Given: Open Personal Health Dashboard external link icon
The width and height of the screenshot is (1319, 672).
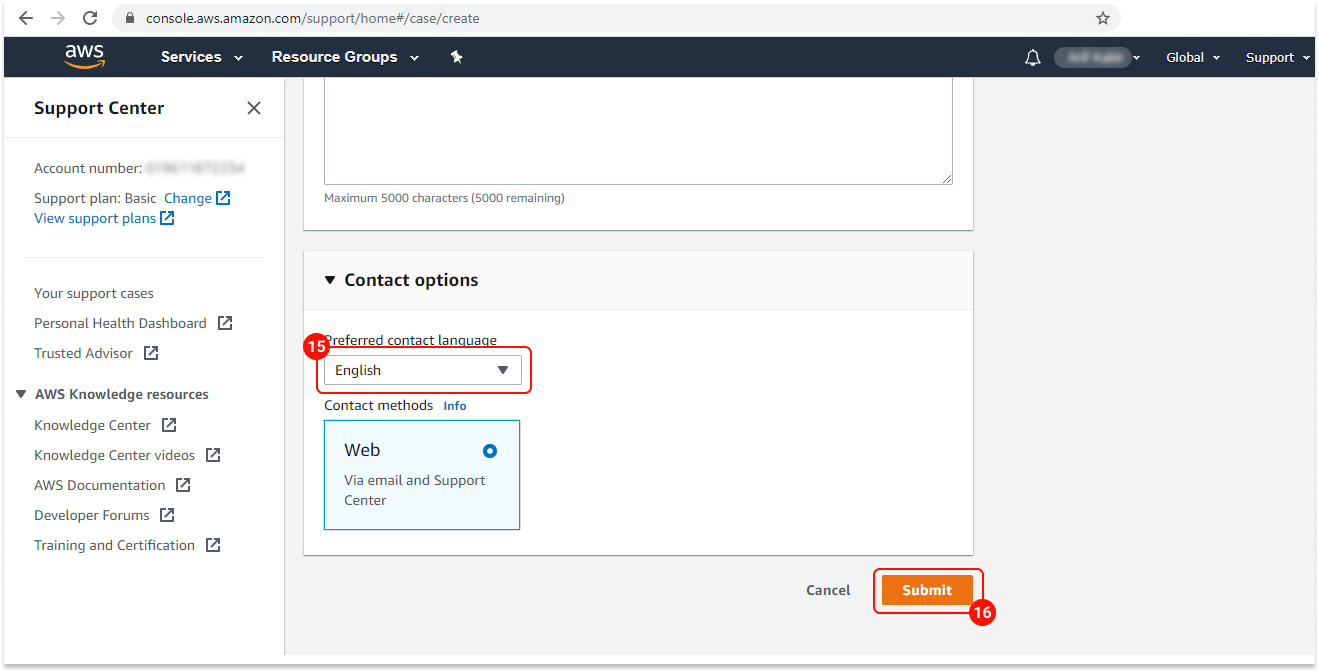Looking at the screenshot, I should coord(224,322).
